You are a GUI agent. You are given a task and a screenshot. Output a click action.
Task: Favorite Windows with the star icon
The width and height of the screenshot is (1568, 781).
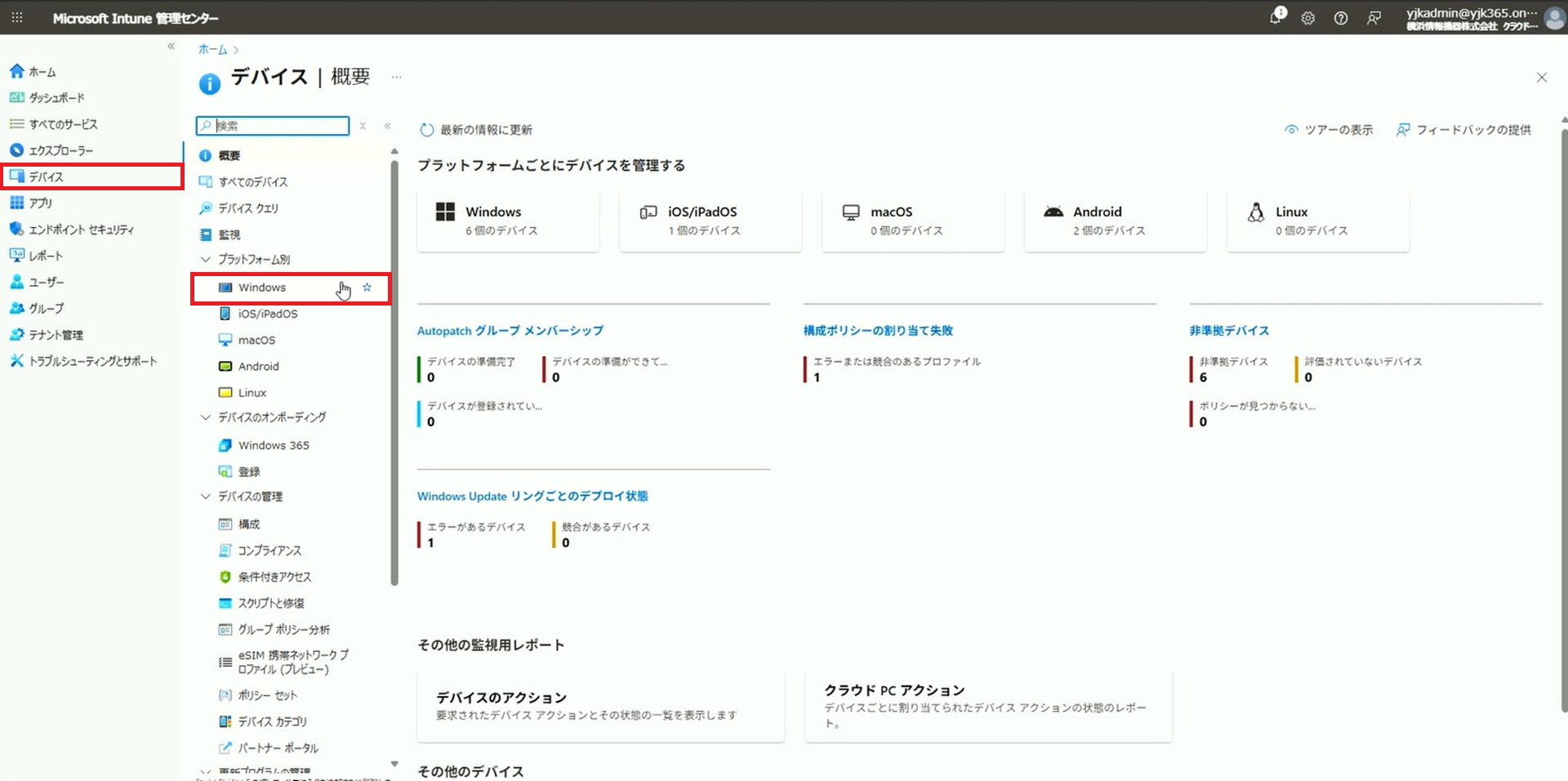pyautogui.click(x=367, y=288)
